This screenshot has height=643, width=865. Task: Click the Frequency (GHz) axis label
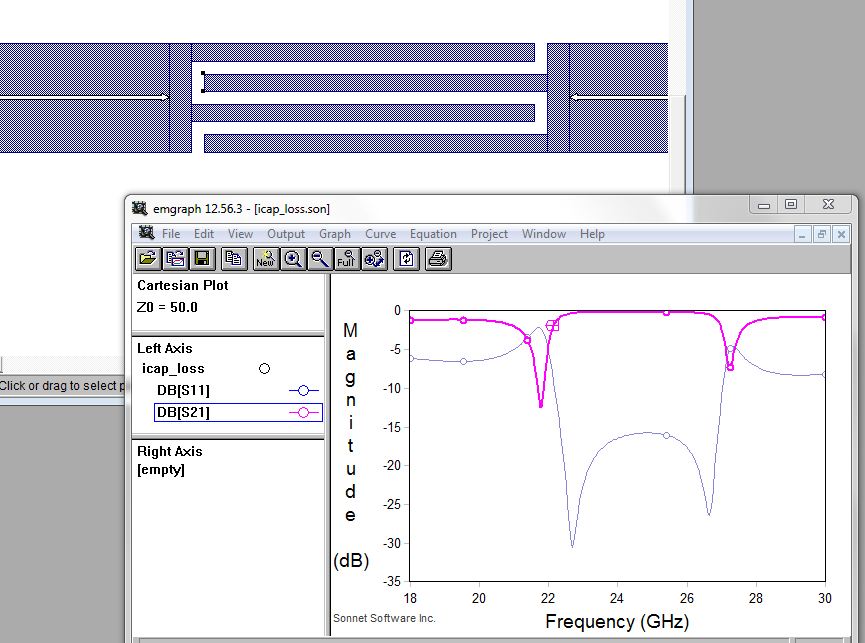tap(617, 621)
